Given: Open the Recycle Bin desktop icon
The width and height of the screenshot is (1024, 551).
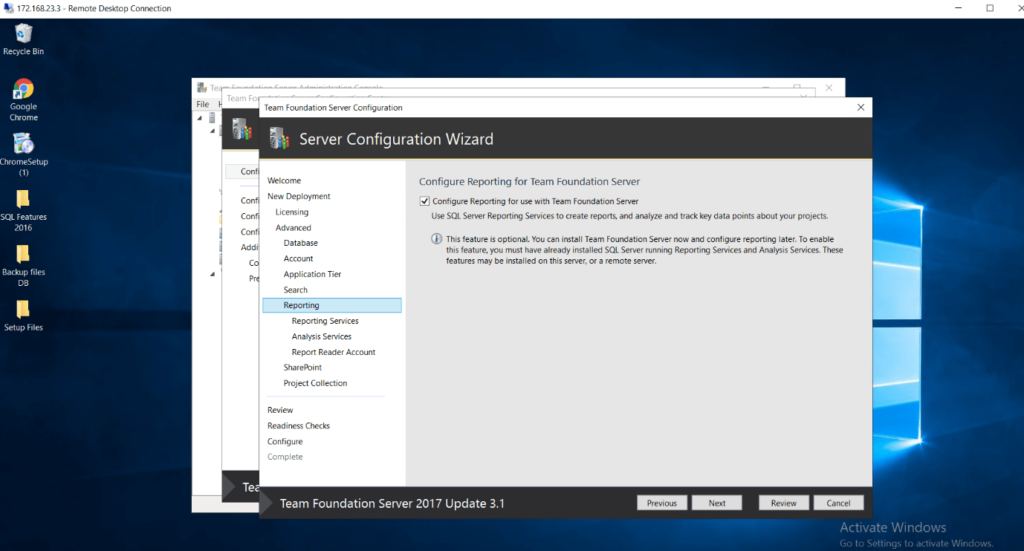Looking at the screenshot, I should point(24,39).
